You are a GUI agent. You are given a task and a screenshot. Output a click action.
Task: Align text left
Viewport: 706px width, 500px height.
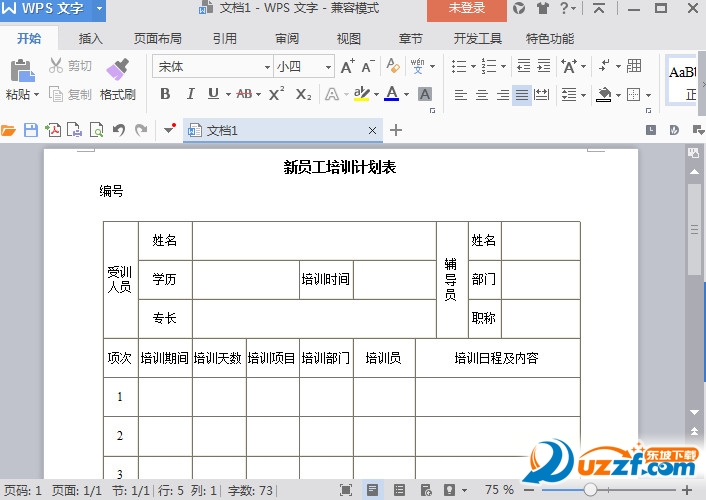[461, 95]
